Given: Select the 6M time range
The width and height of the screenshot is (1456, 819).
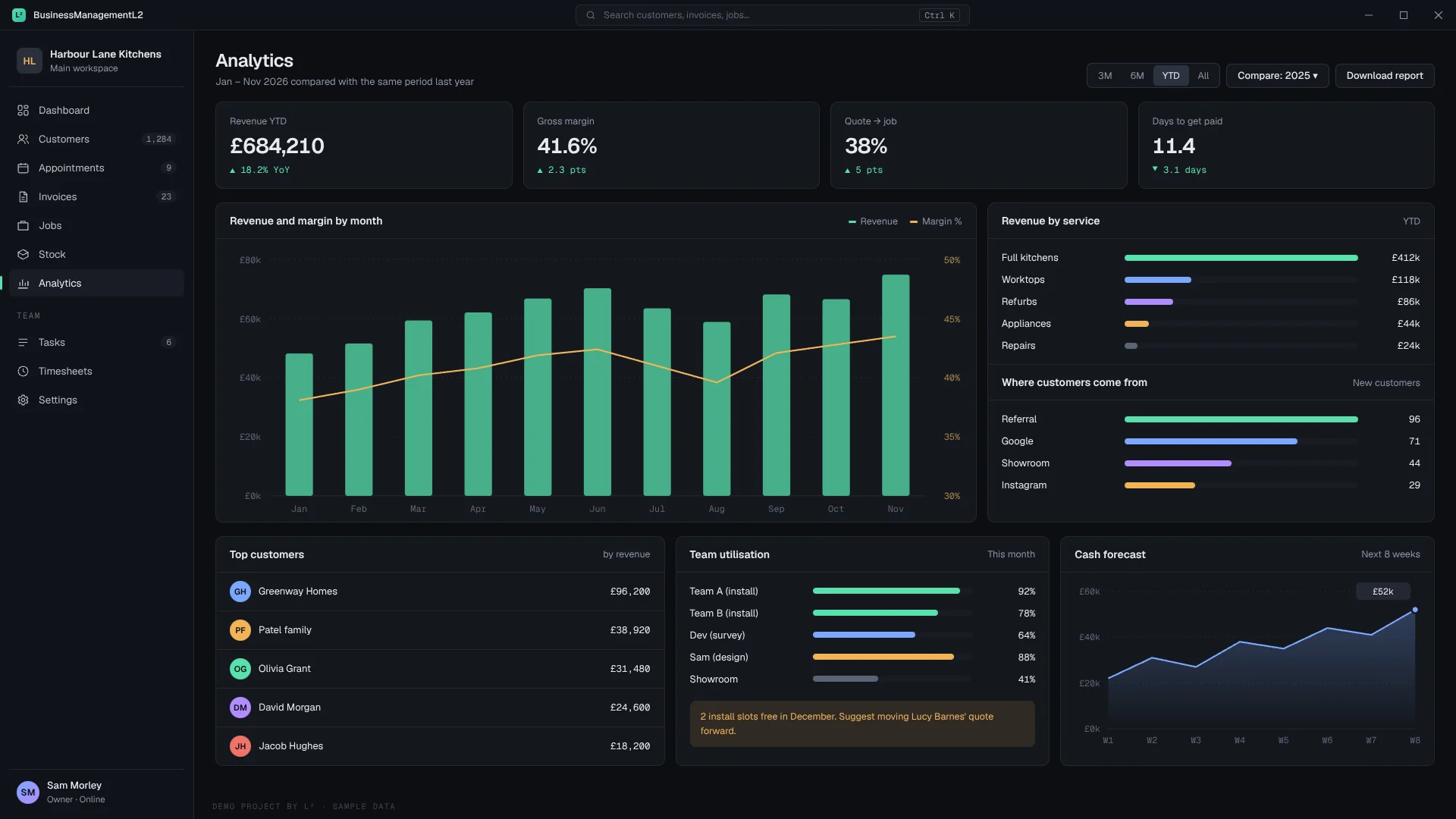Looking at the screenshot, I should coord(1137,76).
